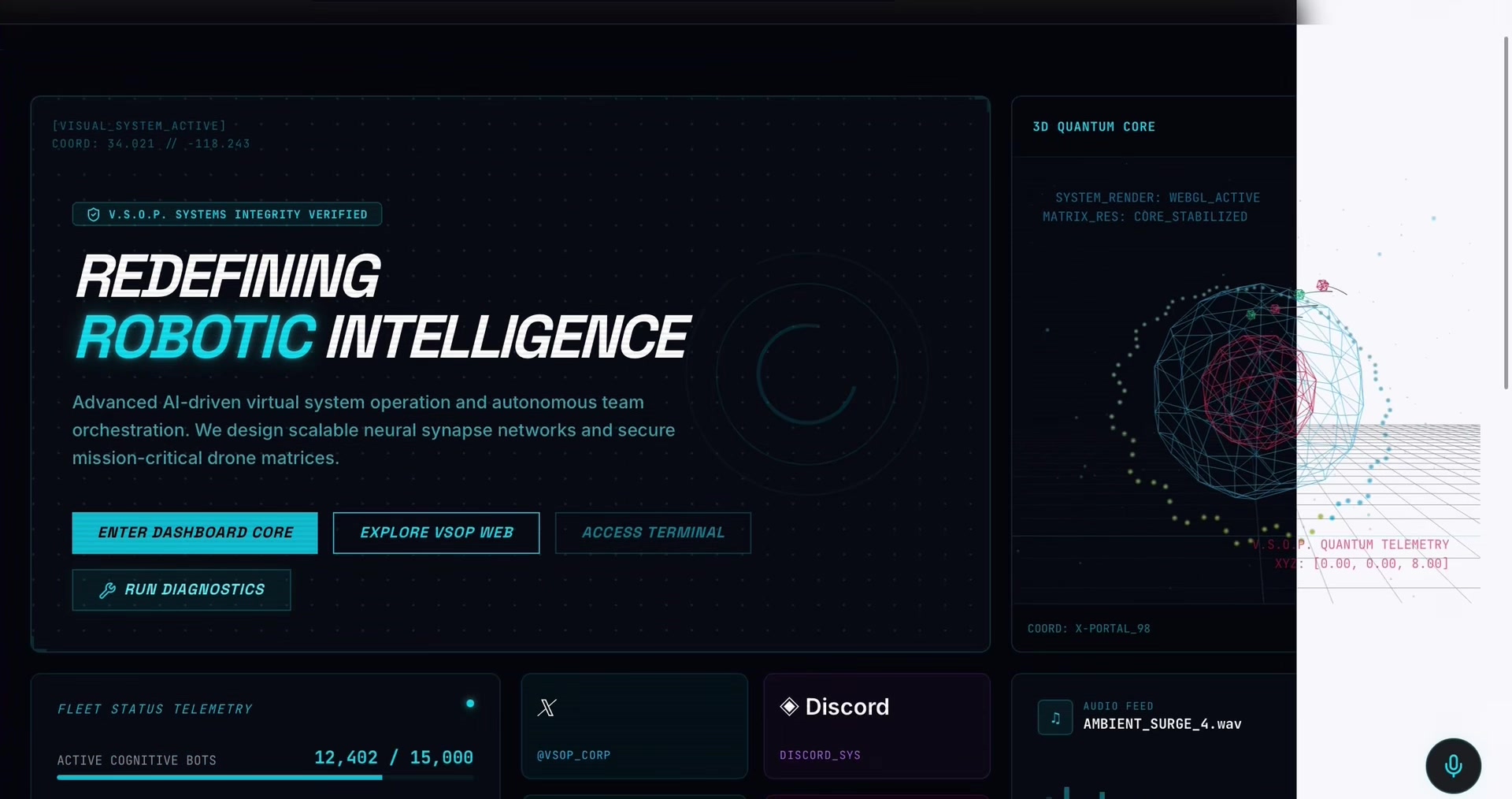Click the page vertical scrollbar
This screenshot has height=799, width=1512.
pyautogui.click(x=1506, y=213)
